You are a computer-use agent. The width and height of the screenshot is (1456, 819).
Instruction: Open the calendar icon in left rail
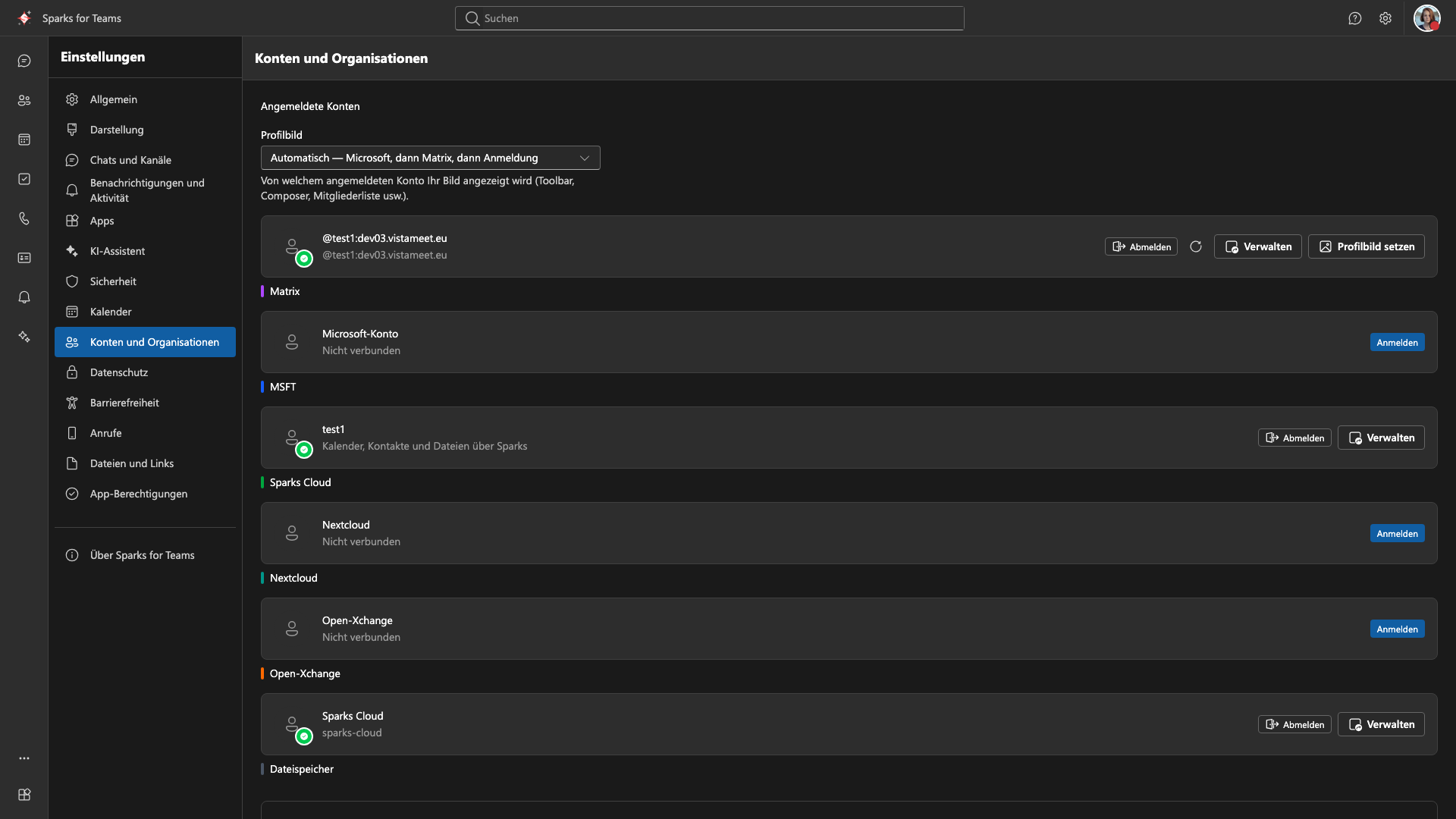pos(24,140)
